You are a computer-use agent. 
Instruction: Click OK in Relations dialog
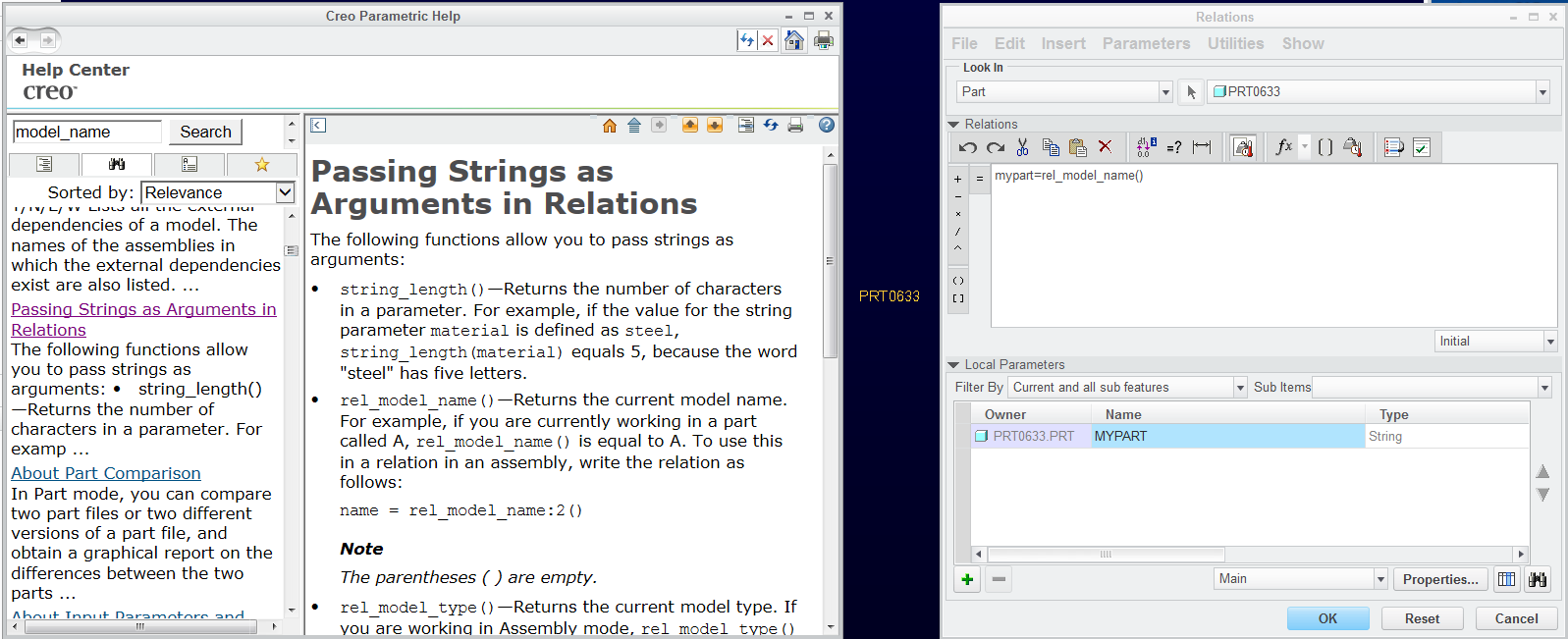1327,618
